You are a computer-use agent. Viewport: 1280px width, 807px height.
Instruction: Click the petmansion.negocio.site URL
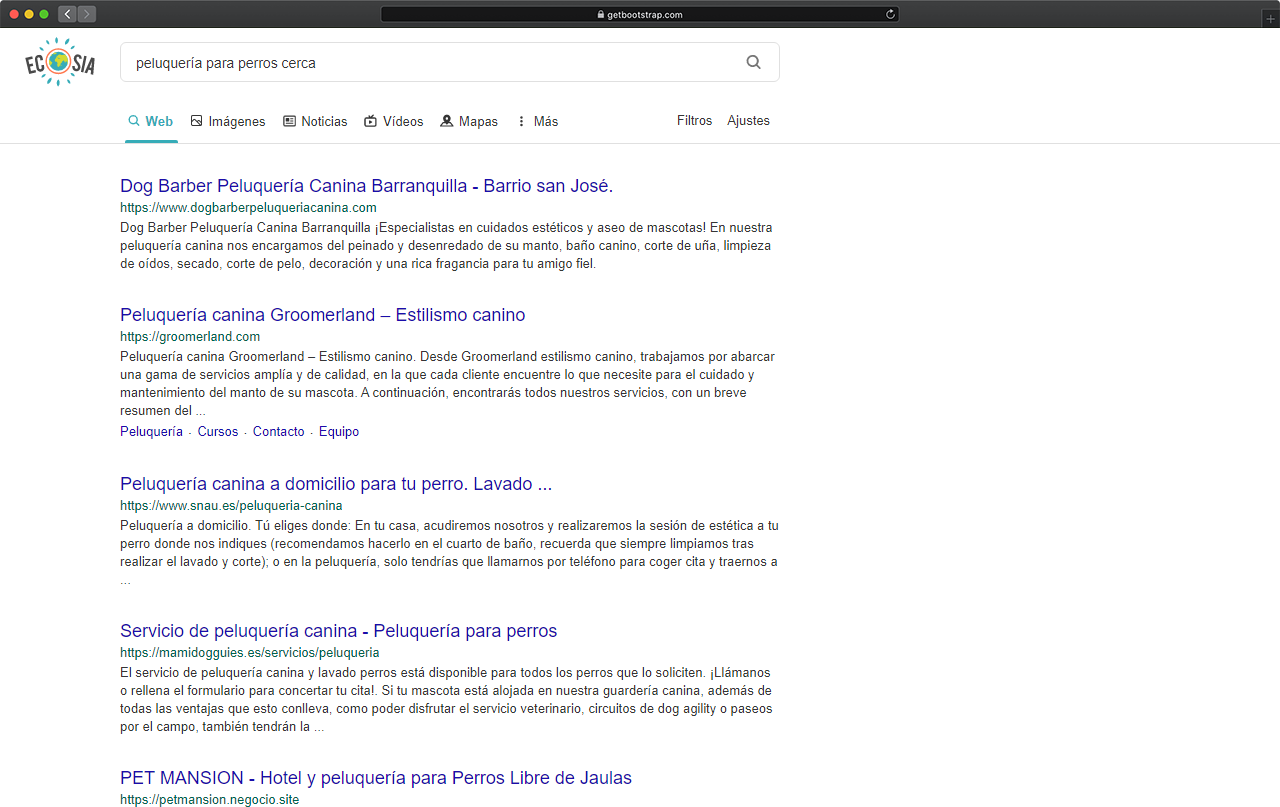(x=209, y=800)
